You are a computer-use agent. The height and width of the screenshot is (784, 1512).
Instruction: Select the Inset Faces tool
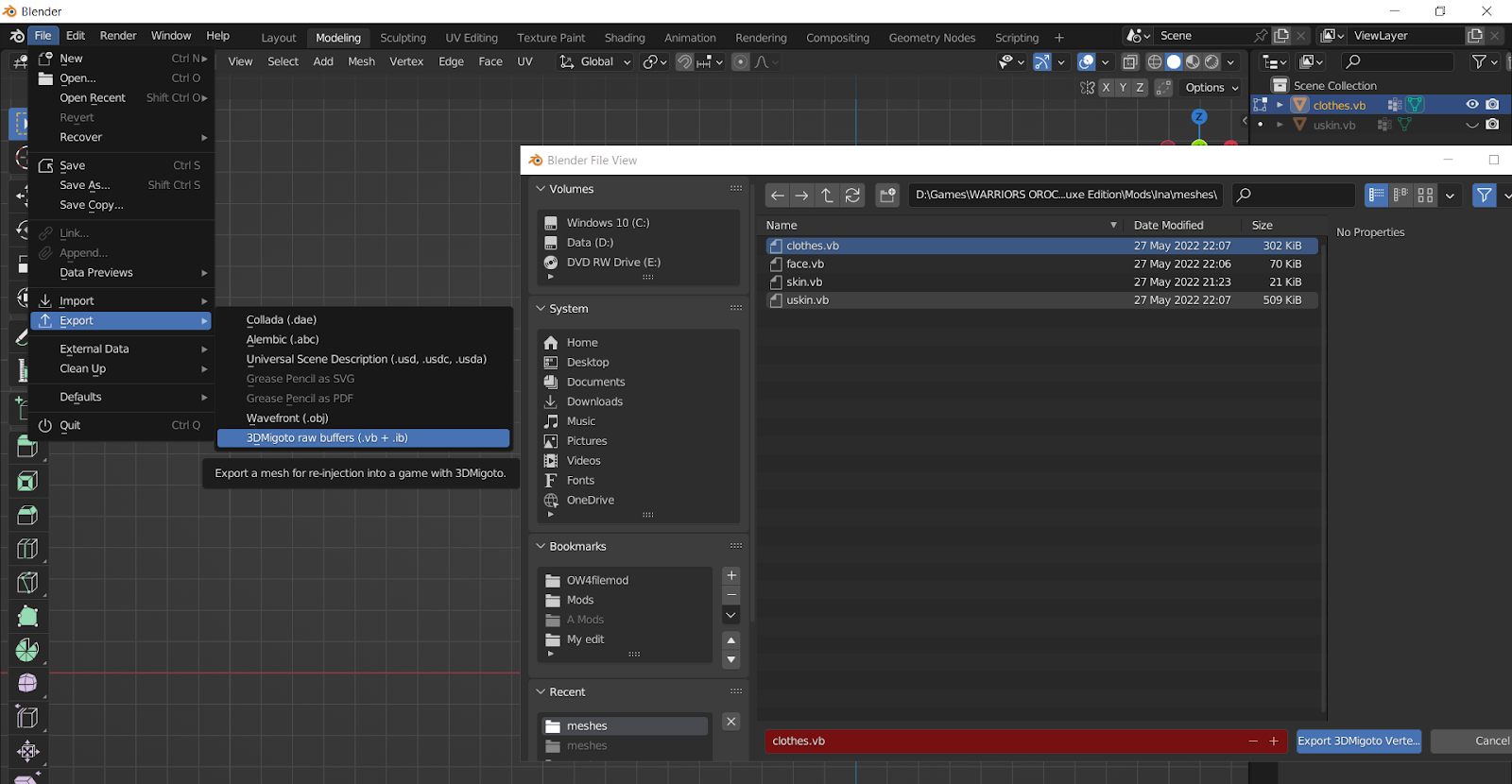(27, 481)
